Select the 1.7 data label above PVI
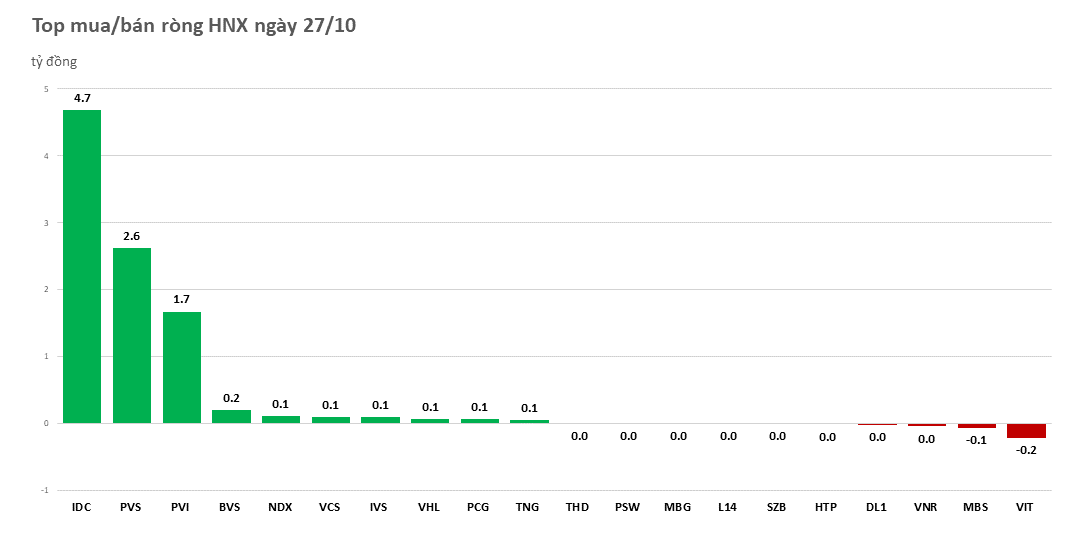 pos(182,299)
